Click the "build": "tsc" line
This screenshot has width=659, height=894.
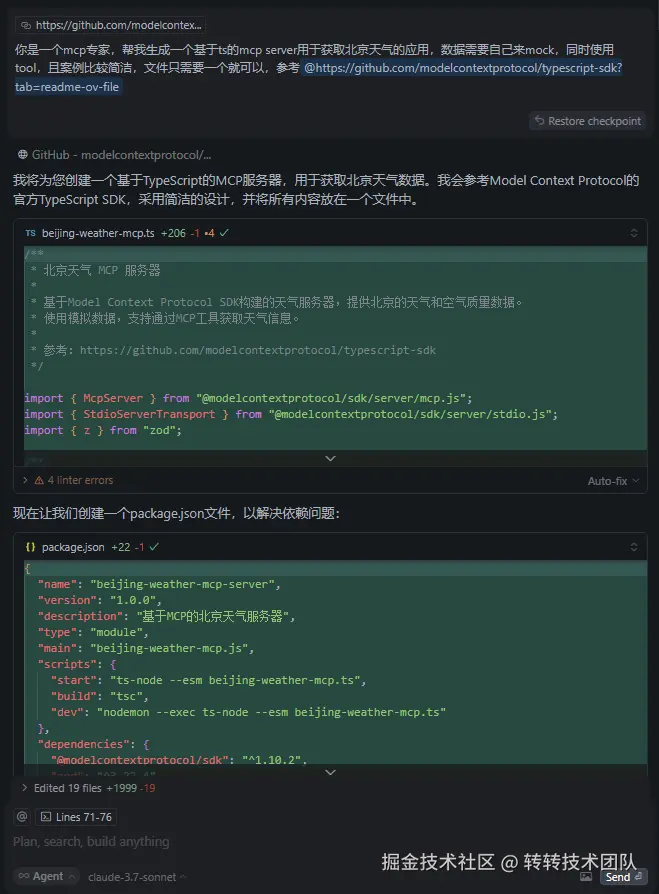coord(100,696)
